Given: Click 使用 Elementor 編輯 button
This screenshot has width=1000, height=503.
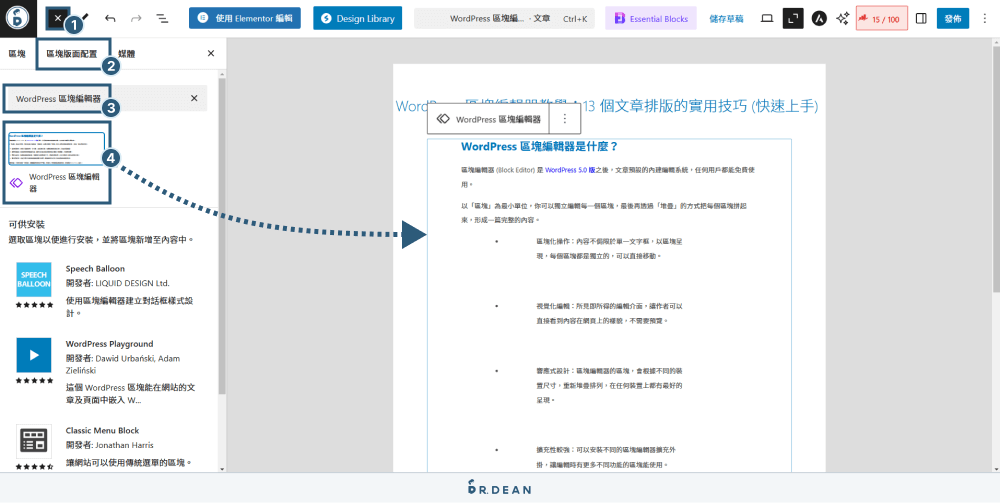Looking at the screenshot, I should pyautogui.click(x=245, y=18).
